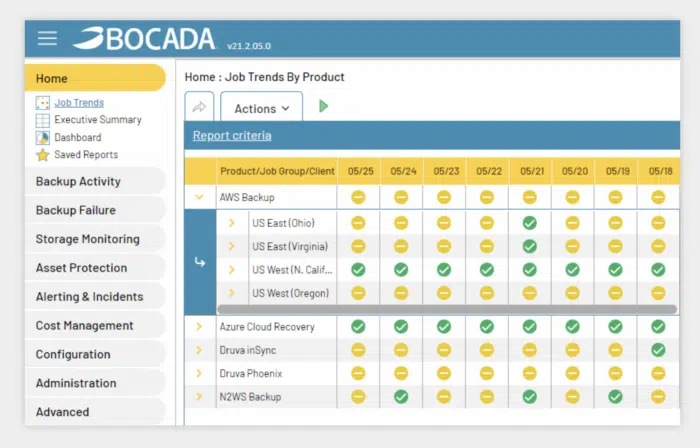Viewport: 700px width, 448px height.
Task: Click the 'Azure Cloud Recovery' row label
Action: coord(267,327)
